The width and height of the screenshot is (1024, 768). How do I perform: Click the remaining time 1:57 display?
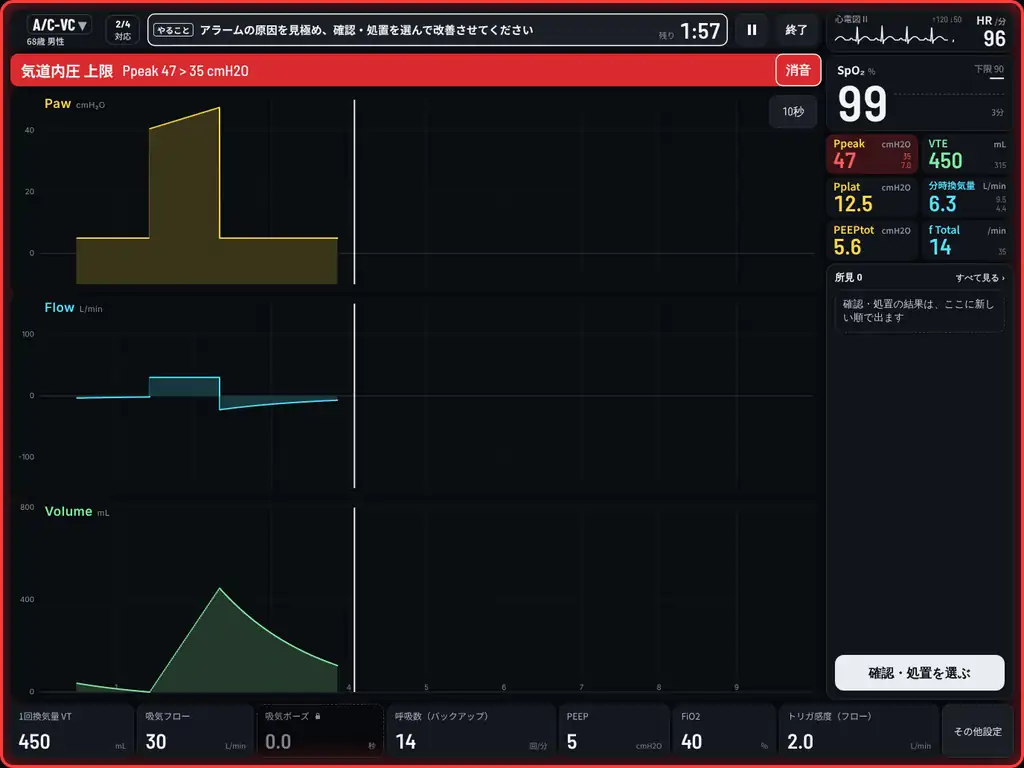pyautogui.click(x=700, y=31)
